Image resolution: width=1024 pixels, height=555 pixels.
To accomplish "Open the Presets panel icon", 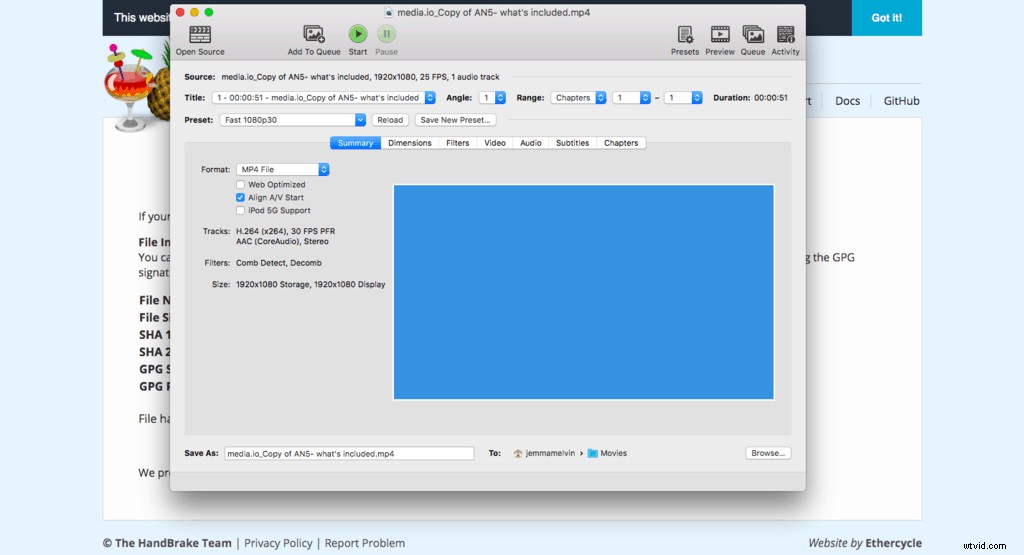I will pos(685,34).
